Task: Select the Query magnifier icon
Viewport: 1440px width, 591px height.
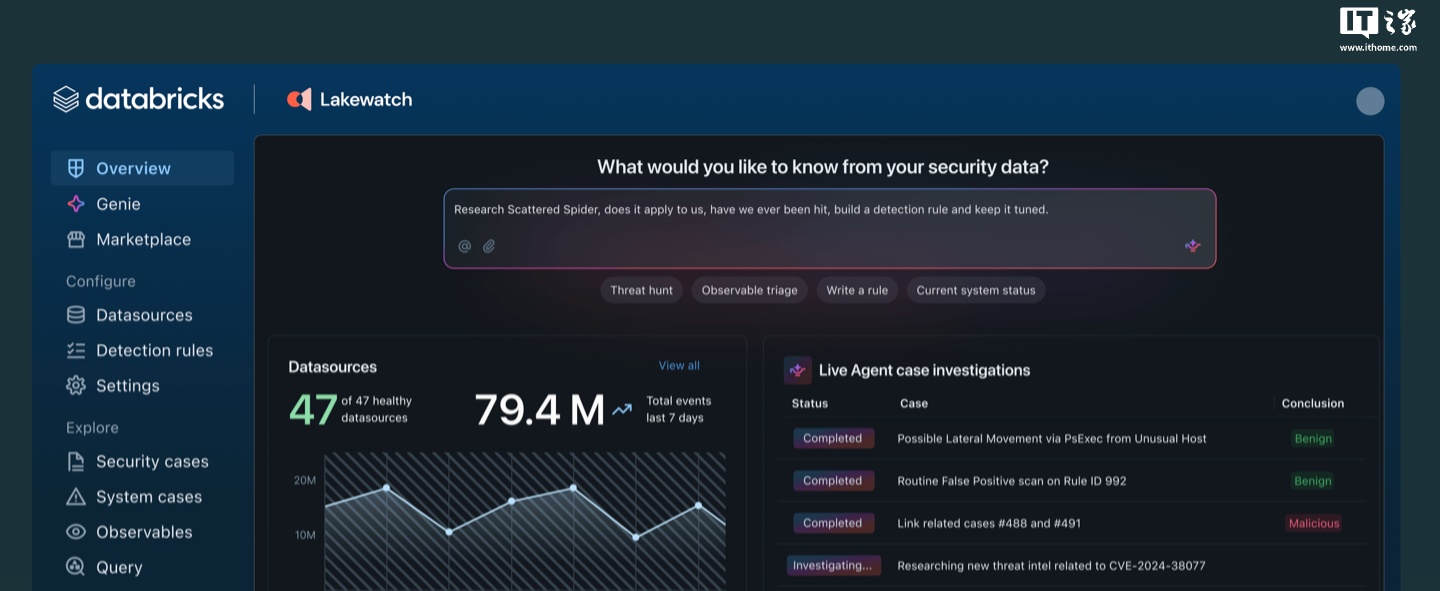Action: pos(76,566)
